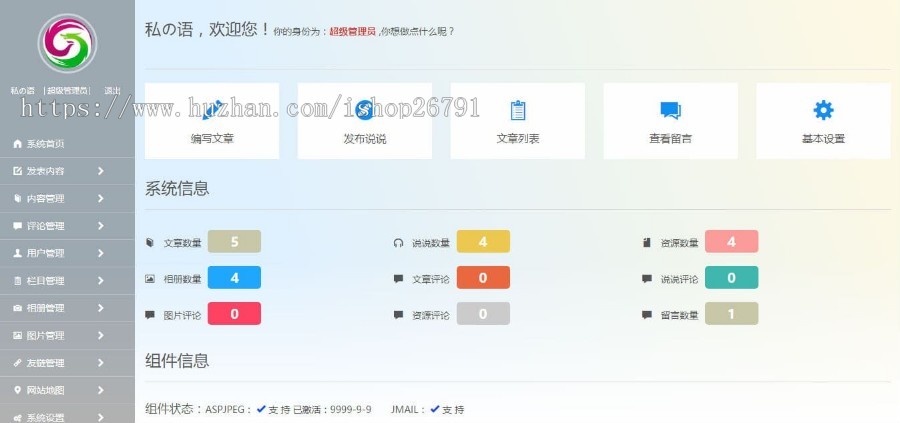The width and height of the screenshot is (900, 423).
Task: Click the comment icon next to 留言数量
Action: tap(647, 315)
